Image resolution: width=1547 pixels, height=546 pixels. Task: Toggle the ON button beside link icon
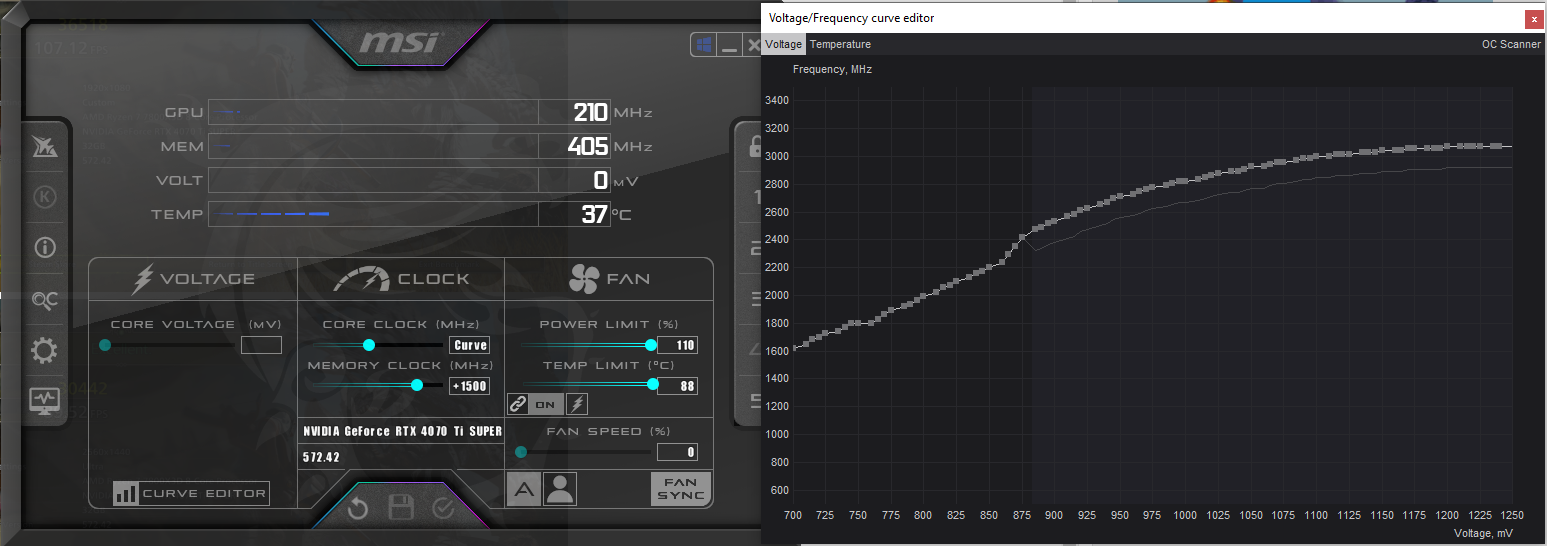pos(545,404)
